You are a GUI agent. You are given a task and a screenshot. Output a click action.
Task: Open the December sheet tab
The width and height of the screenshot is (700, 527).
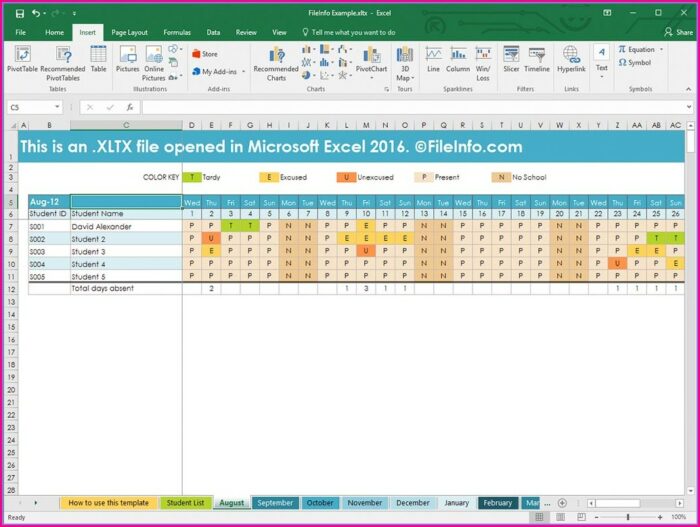(412, 503)
